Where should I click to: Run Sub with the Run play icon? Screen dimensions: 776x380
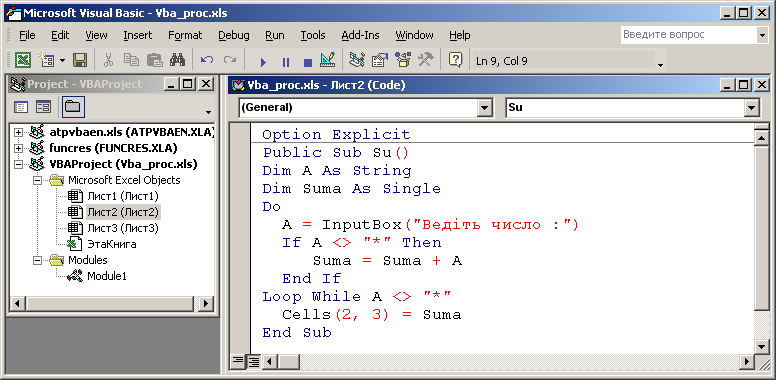coord(263,61)
